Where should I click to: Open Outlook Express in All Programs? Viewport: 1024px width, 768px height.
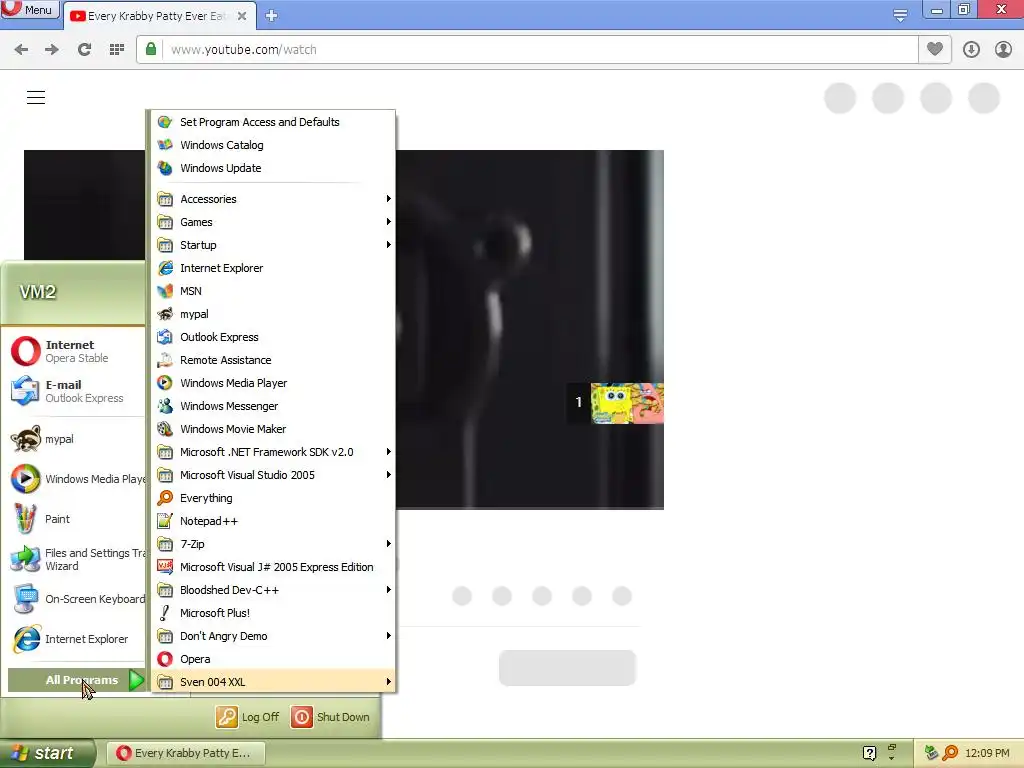coord(272,337)
